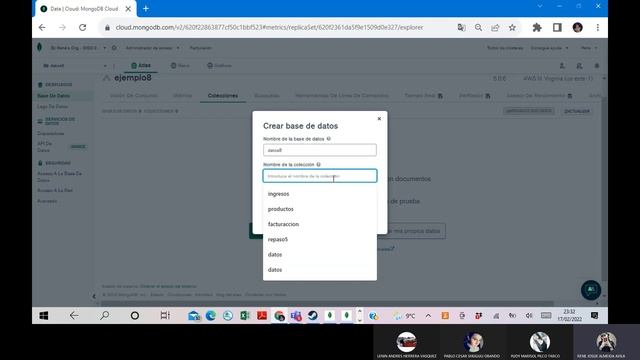Click the database name input field
Screen dimensions: 640x360
[320, 150]
